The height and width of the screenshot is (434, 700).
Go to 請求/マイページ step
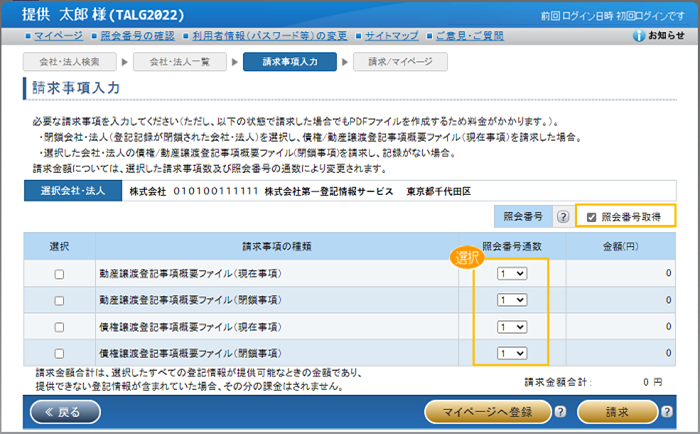point(400,62)
